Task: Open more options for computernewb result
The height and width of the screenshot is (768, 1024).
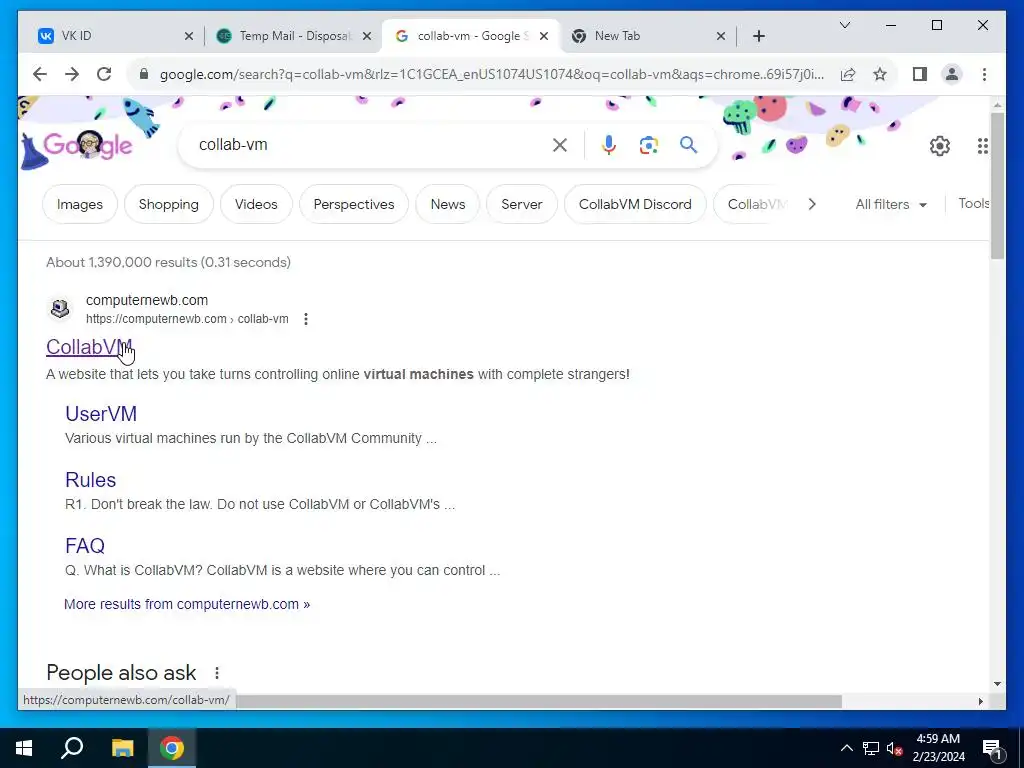Action: tap(306, 319)
